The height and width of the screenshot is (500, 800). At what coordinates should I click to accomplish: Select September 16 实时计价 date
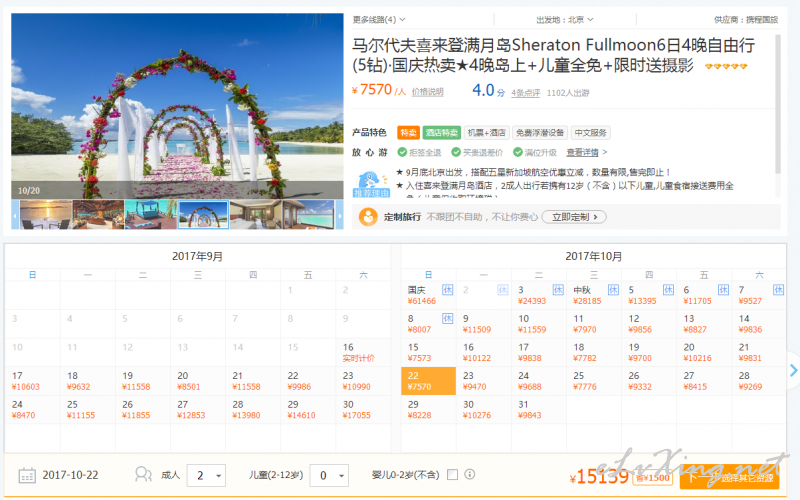[363, 352]
